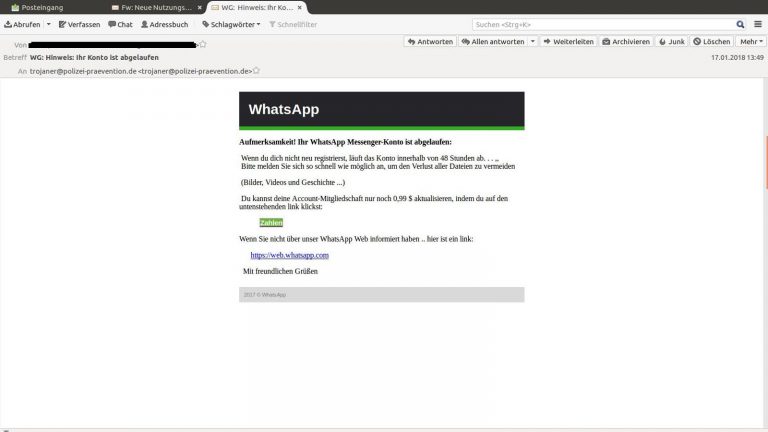Mark the email as Junk
Viewport: 768px width, 432px height.
coord(673,42)
